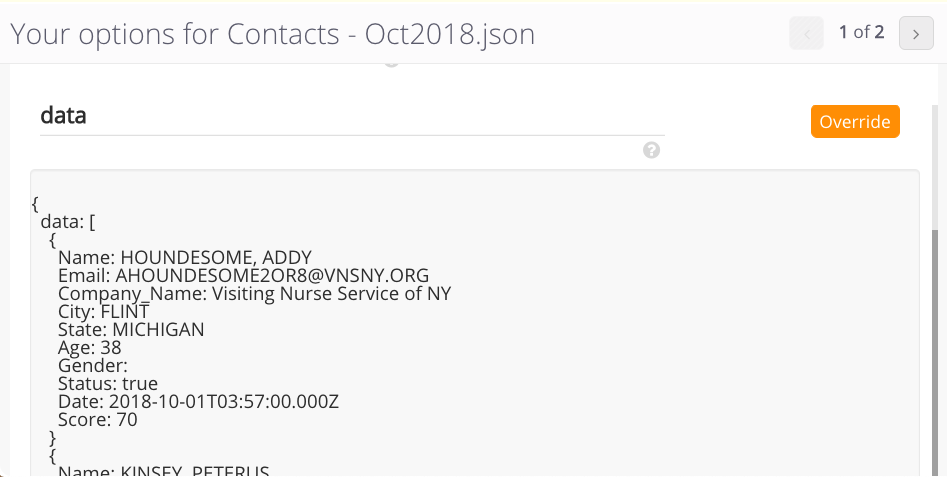This screenshot has height=477, width=947.
Task: Click the Status: true entry
Action: coord(108,384)
